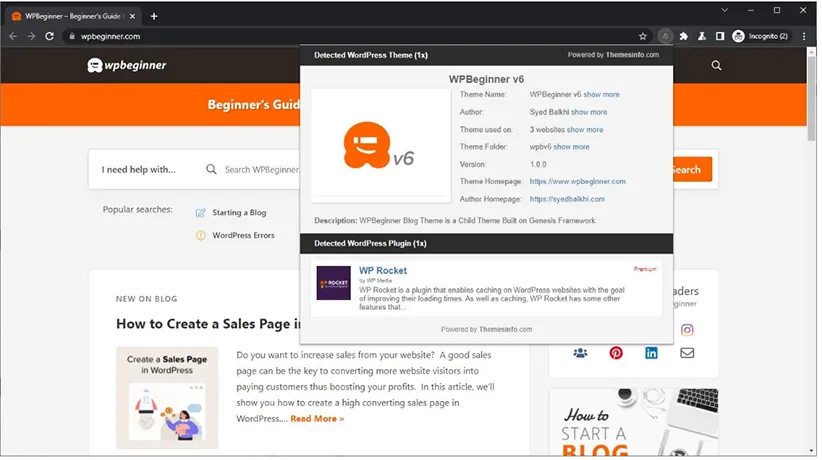Click the Read More link
This screenshot has width=822, height=460.
coord(317,419)
